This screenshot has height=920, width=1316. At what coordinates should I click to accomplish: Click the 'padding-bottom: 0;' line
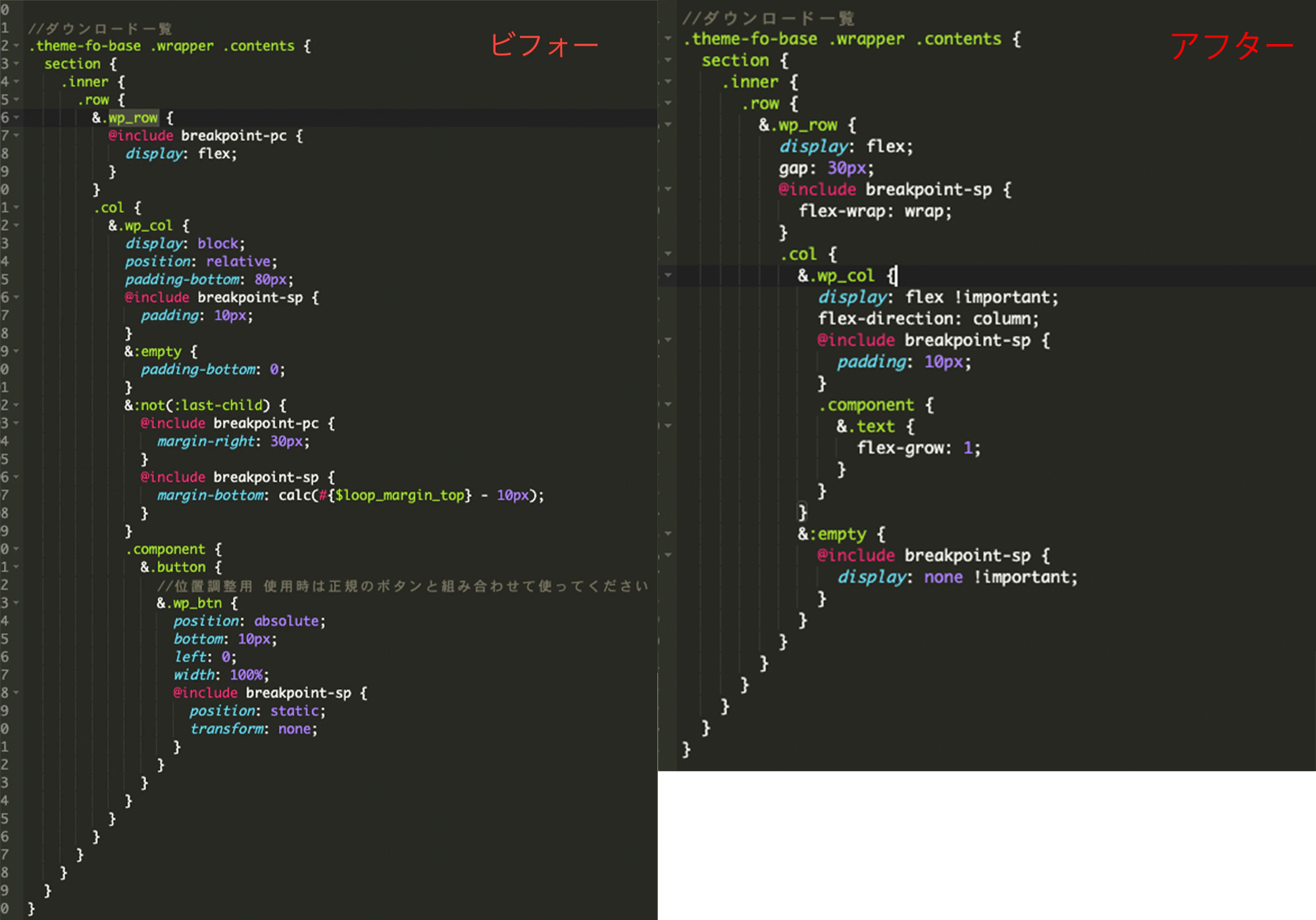[213, 370]
